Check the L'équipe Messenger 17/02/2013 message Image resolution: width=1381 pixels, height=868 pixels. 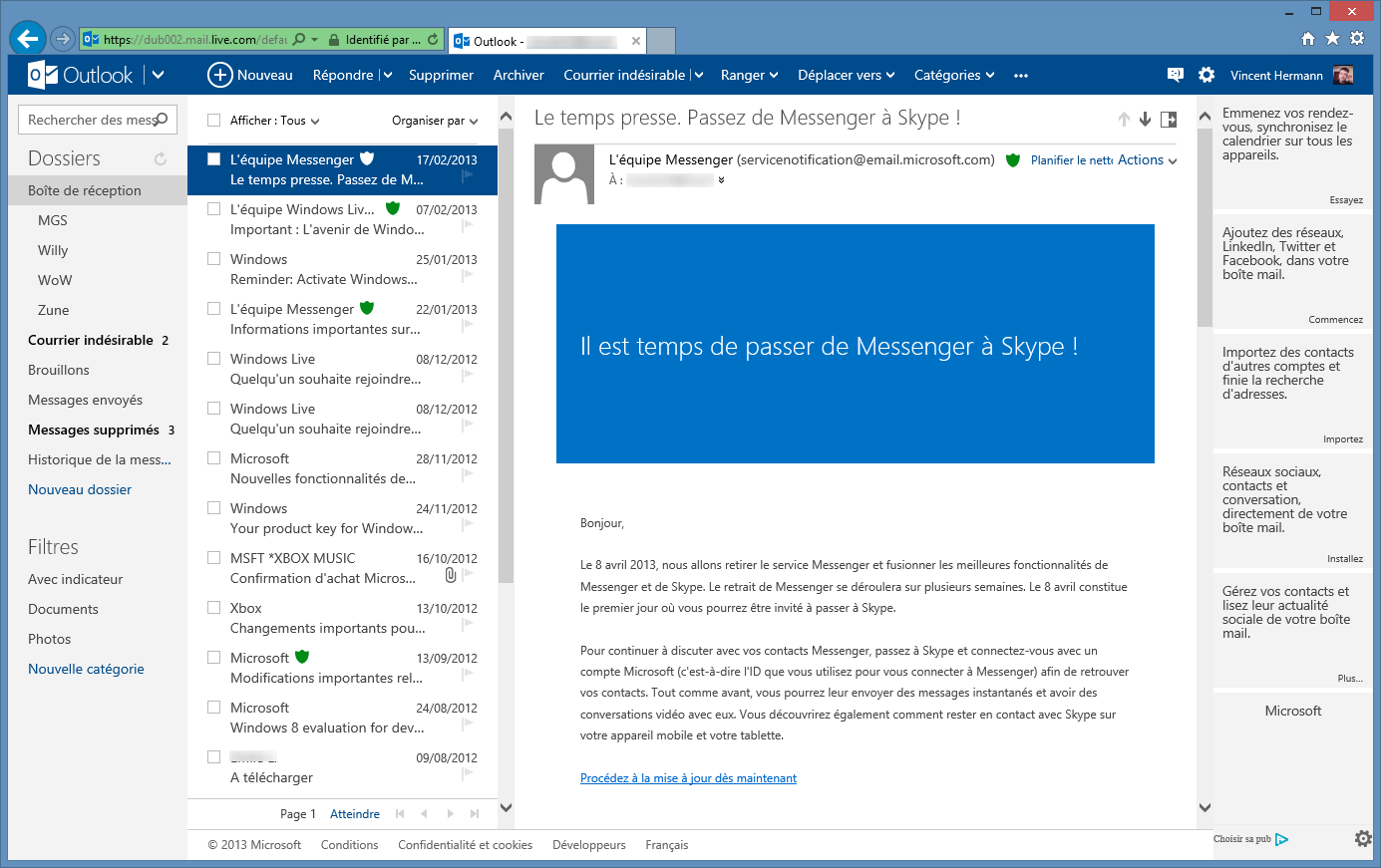pos(213,158)
